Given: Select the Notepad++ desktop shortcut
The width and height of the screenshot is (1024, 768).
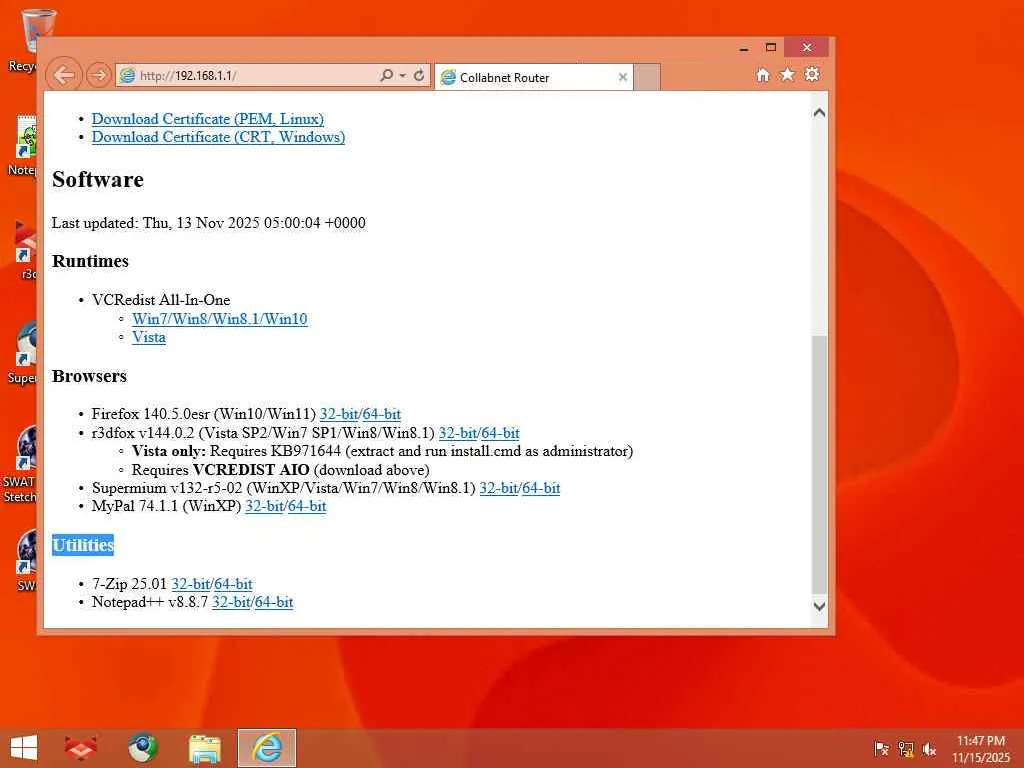Looking at the screenshot, I should pyautogui.click(x=22, y=145).
